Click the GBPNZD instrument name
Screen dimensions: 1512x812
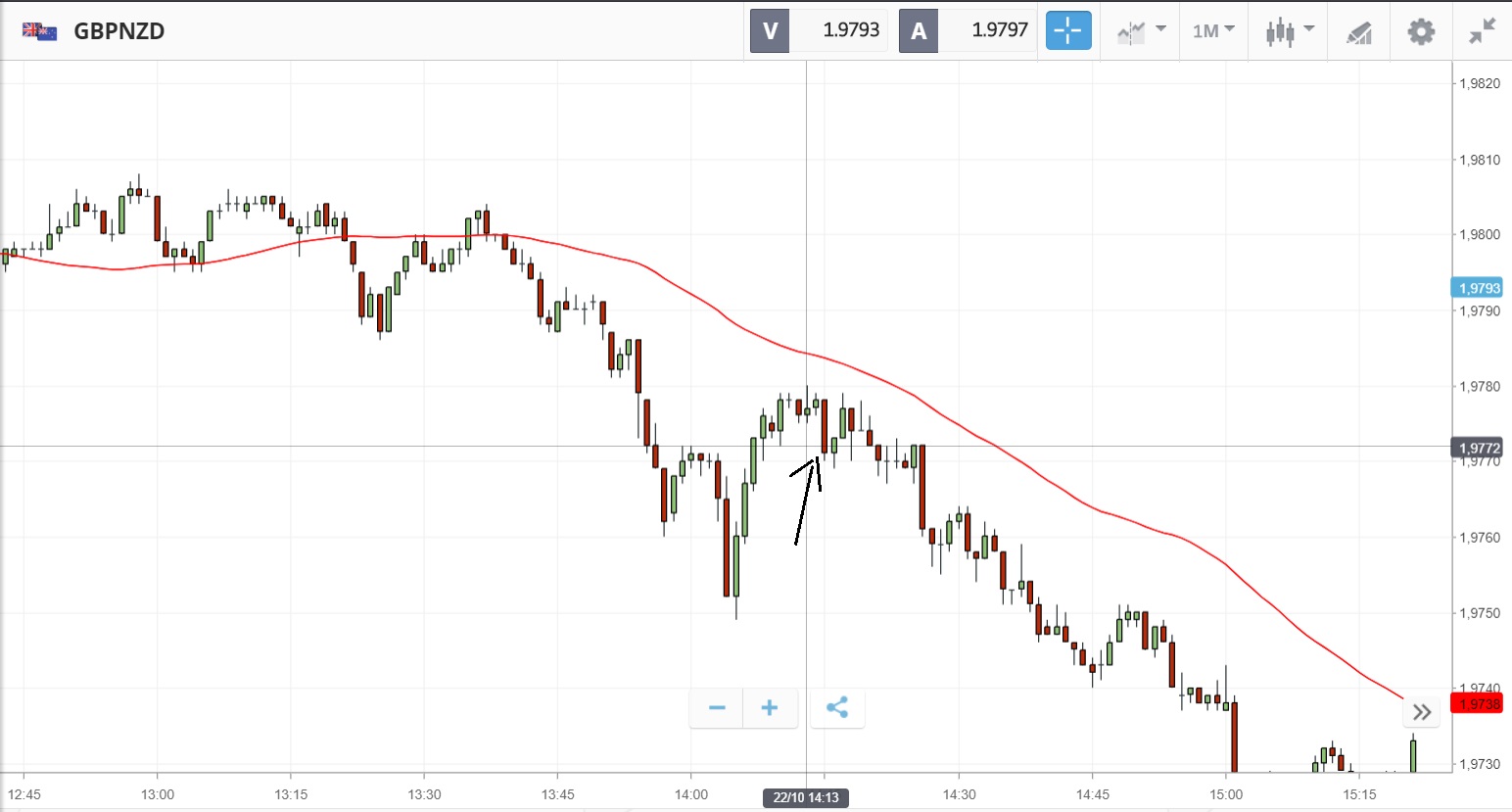coord(119,31)
